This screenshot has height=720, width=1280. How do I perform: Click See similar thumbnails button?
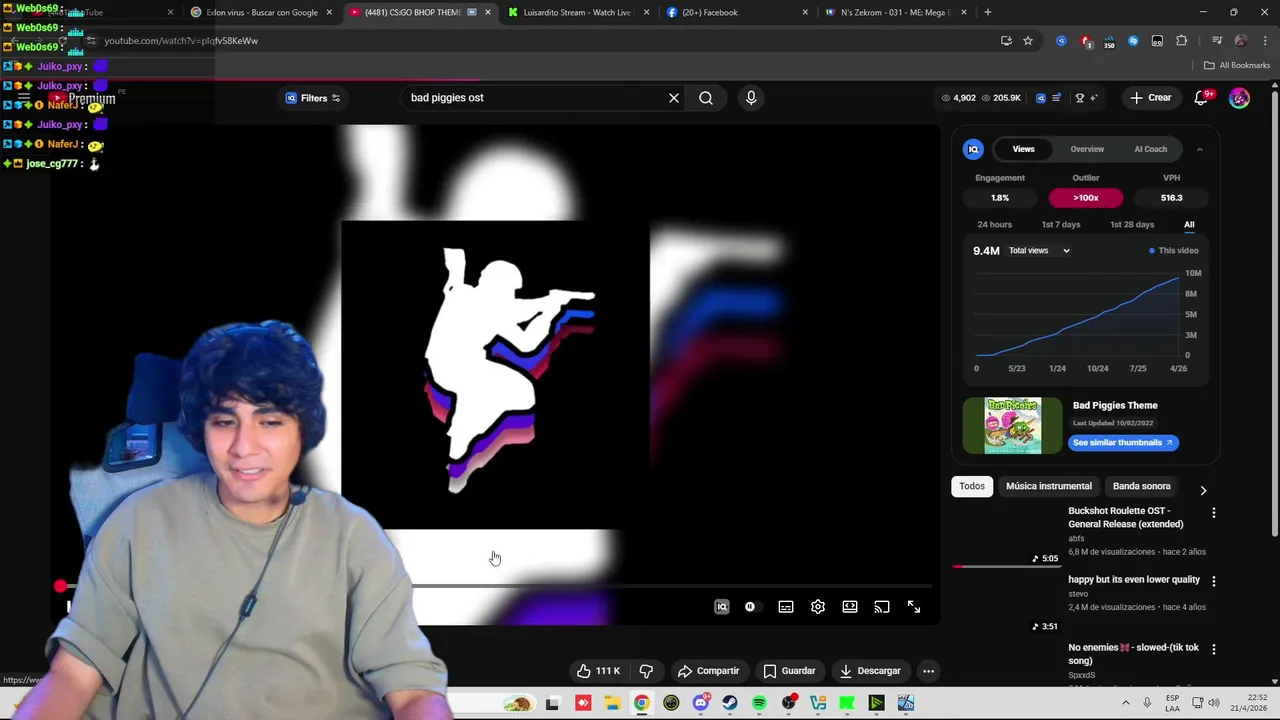click(x=1123, y=443)
